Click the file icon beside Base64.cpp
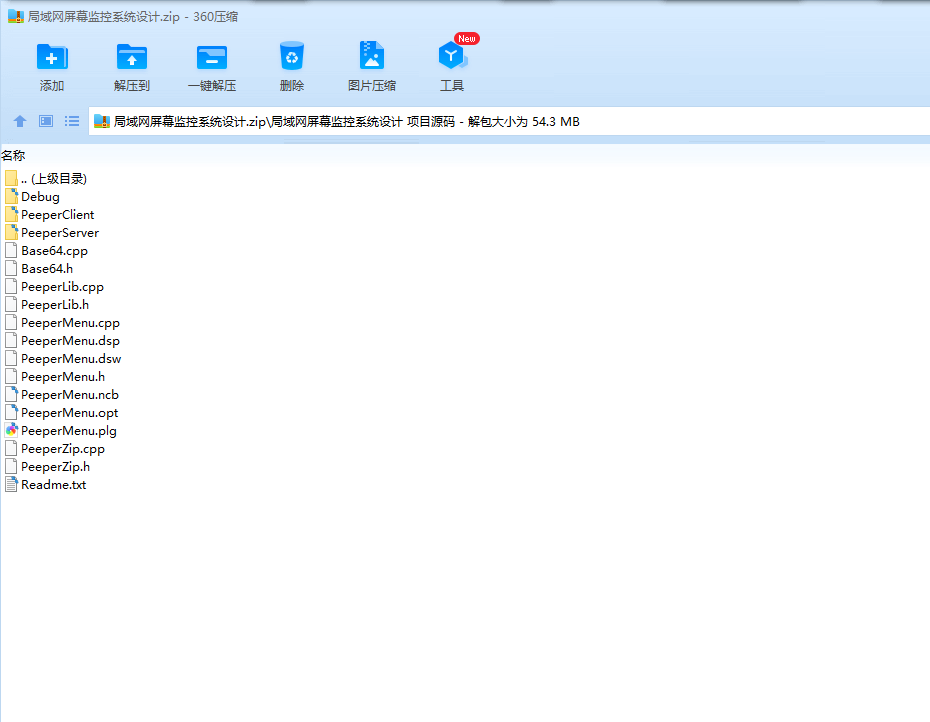The image size is (930, 722). pyautogui.click(x=11, y=250)
